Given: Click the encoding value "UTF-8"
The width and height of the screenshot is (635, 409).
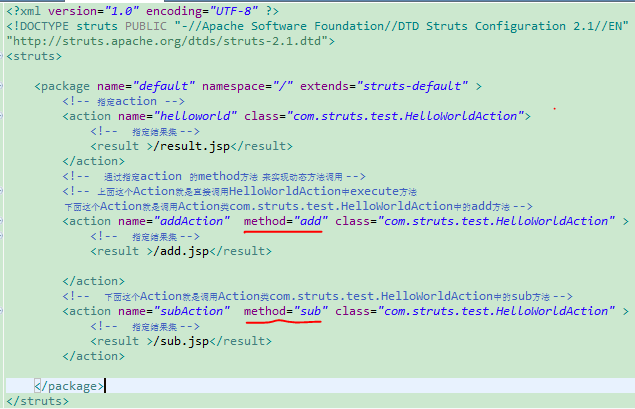Looking at the screenshot, I should coord(233,11).
